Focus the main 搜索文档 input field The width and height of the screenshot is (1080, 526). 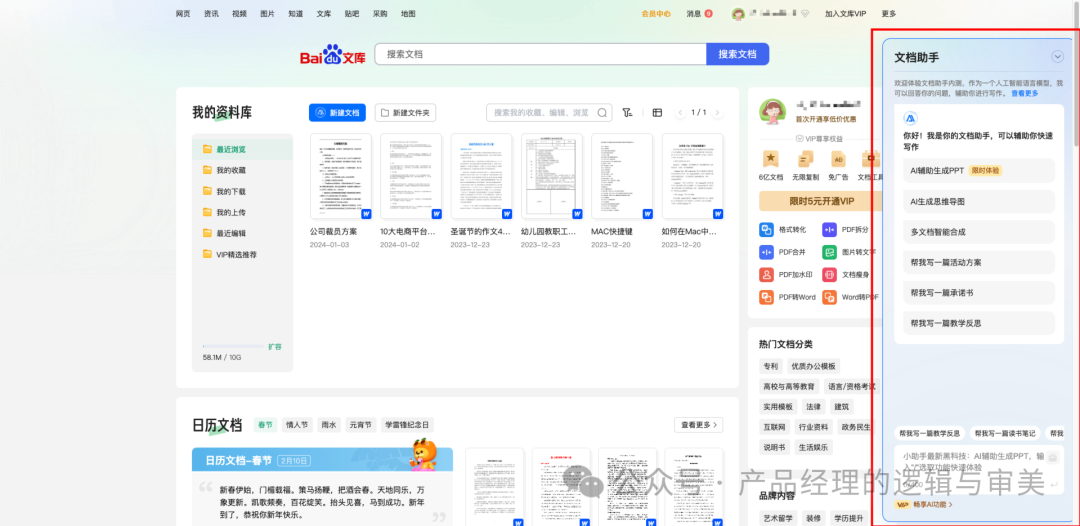coord(541,54)
